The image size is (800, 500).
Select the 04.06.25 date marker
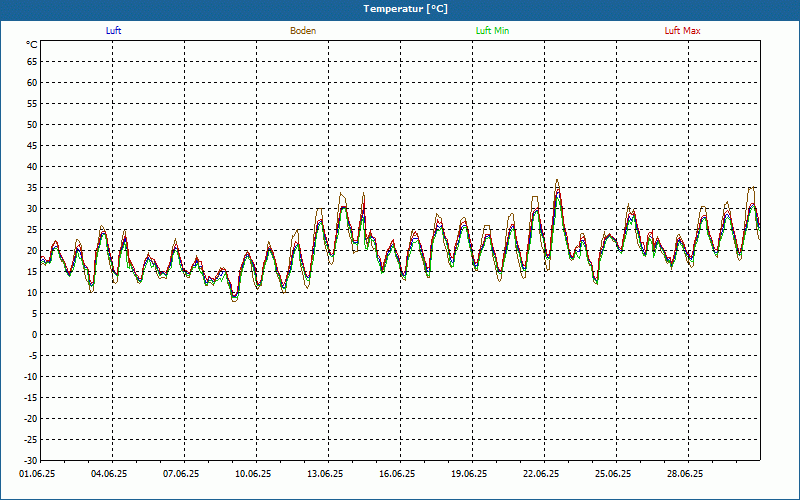pos(109,474)
